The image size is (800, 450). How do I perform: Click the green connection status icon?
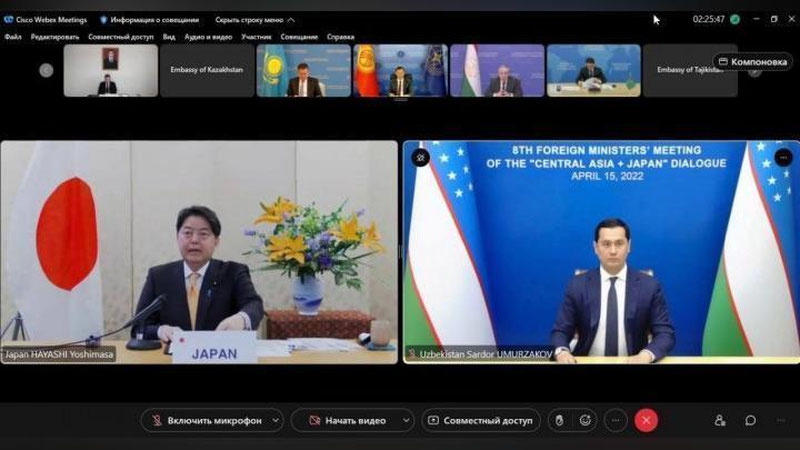point(735,19)
